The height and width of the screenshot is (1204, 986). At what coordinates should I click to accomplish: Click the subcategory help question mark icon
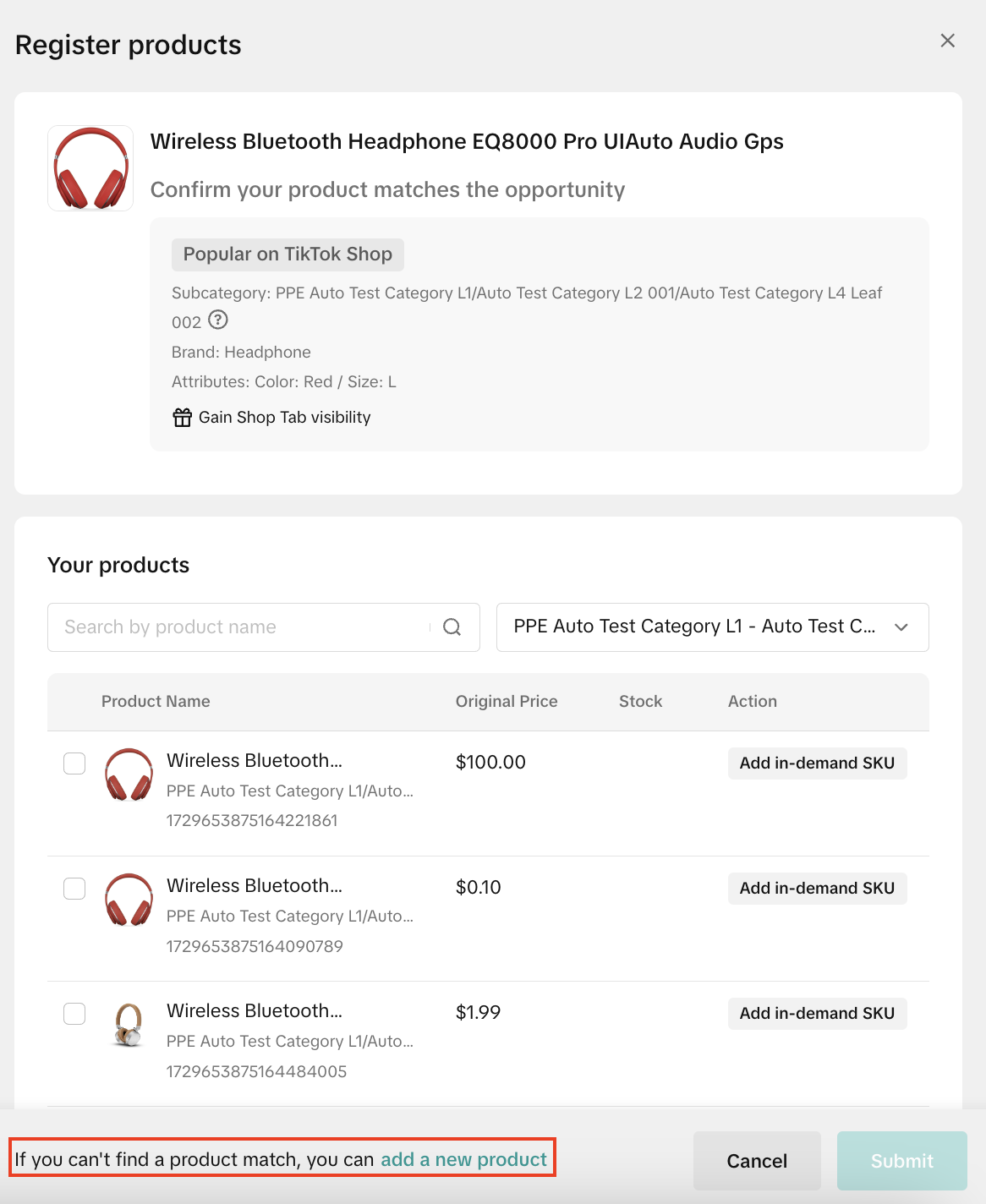218,320
